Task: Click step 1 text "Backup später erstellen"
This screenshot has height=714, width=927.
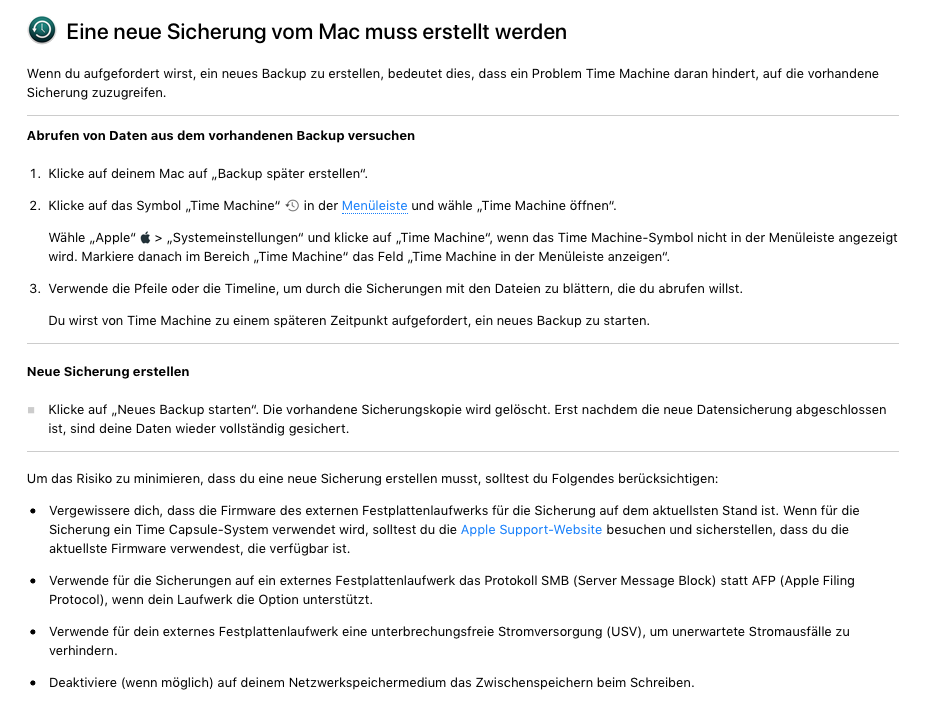Action: pos(292,173)
